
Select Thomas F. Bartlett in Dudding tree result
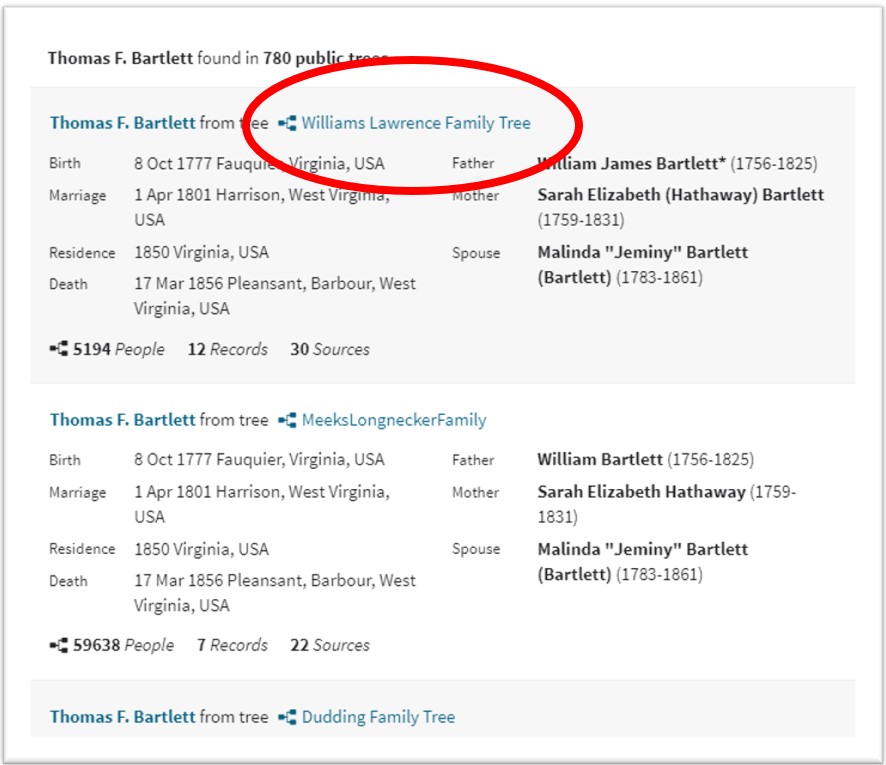pos(122,717)
